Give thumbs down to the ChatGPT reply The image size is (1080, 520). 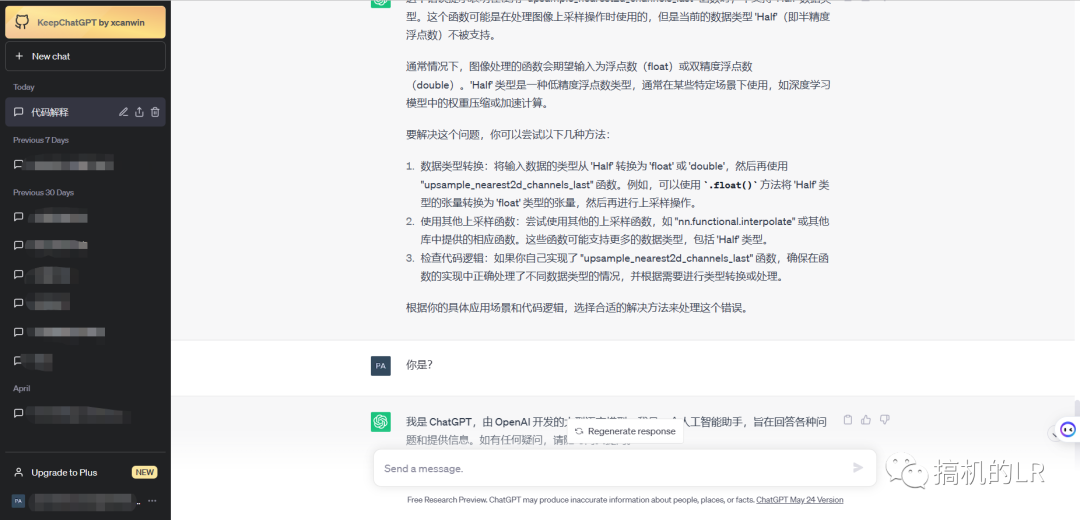(x=884, y=420)
